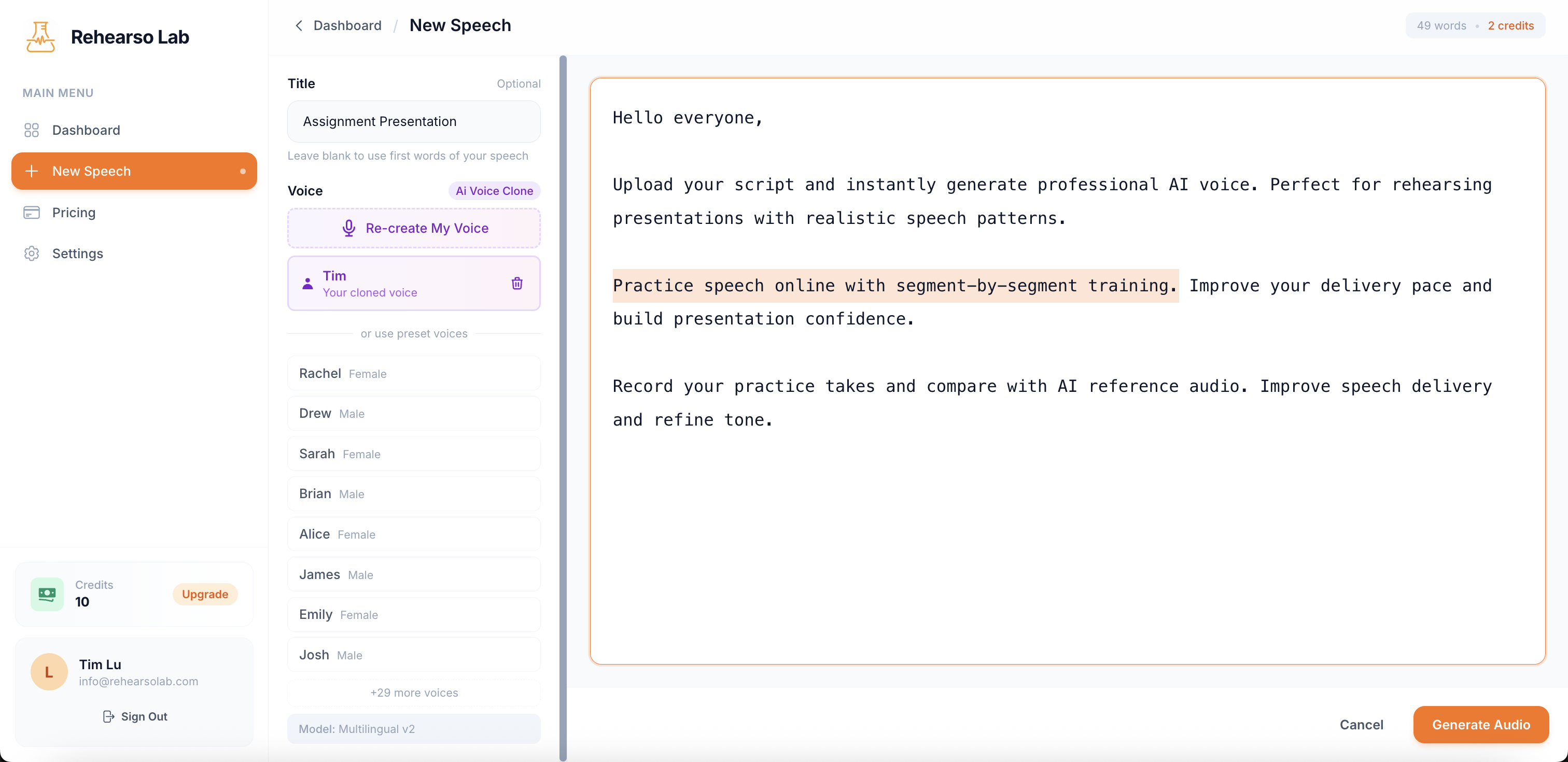This screenshot has height=762, width=1568.
Task: Click the back chevron before Dashboard breadcrumb
Action: [x=299, y=25]
